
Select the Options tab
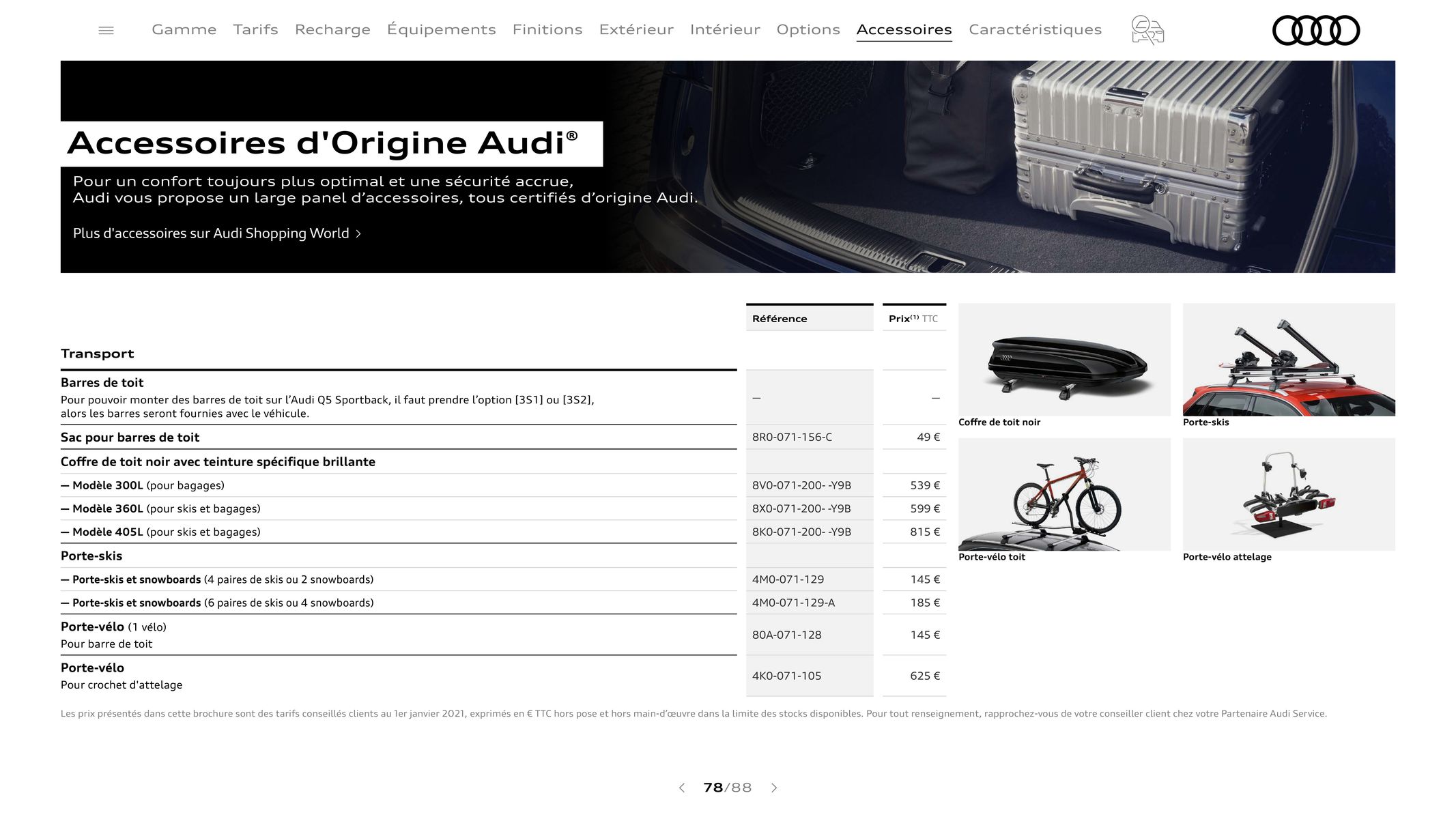[808, 29]
